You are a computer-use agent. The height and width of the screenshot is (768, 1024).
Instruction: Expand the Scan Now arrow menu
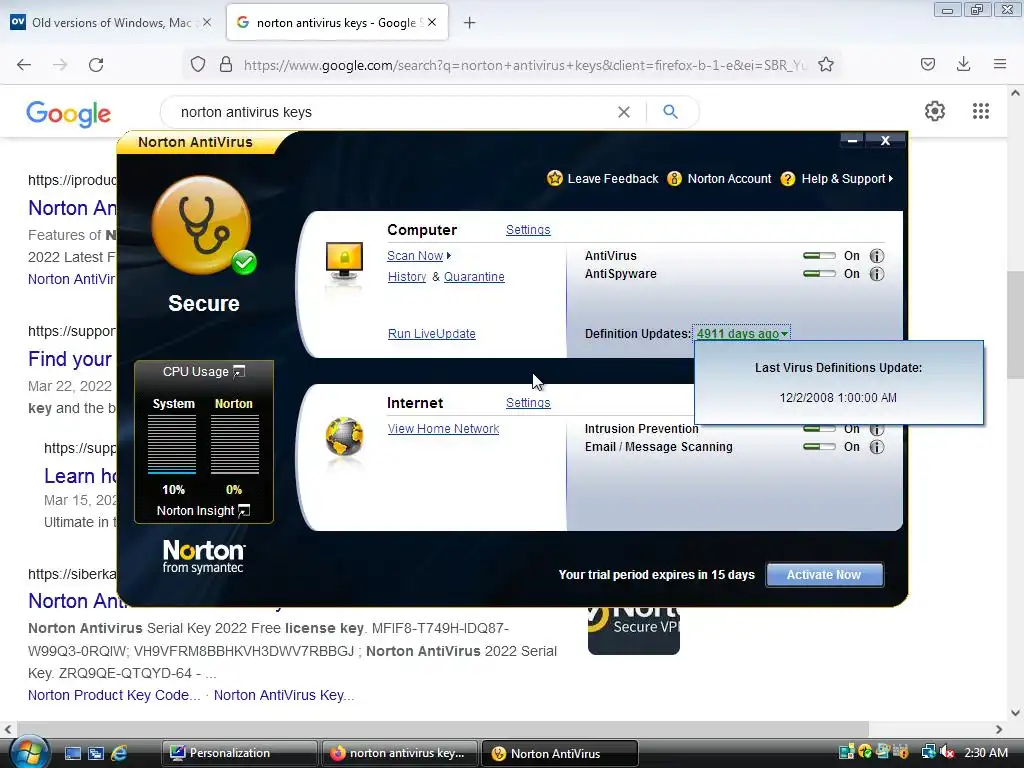[449, 256]
